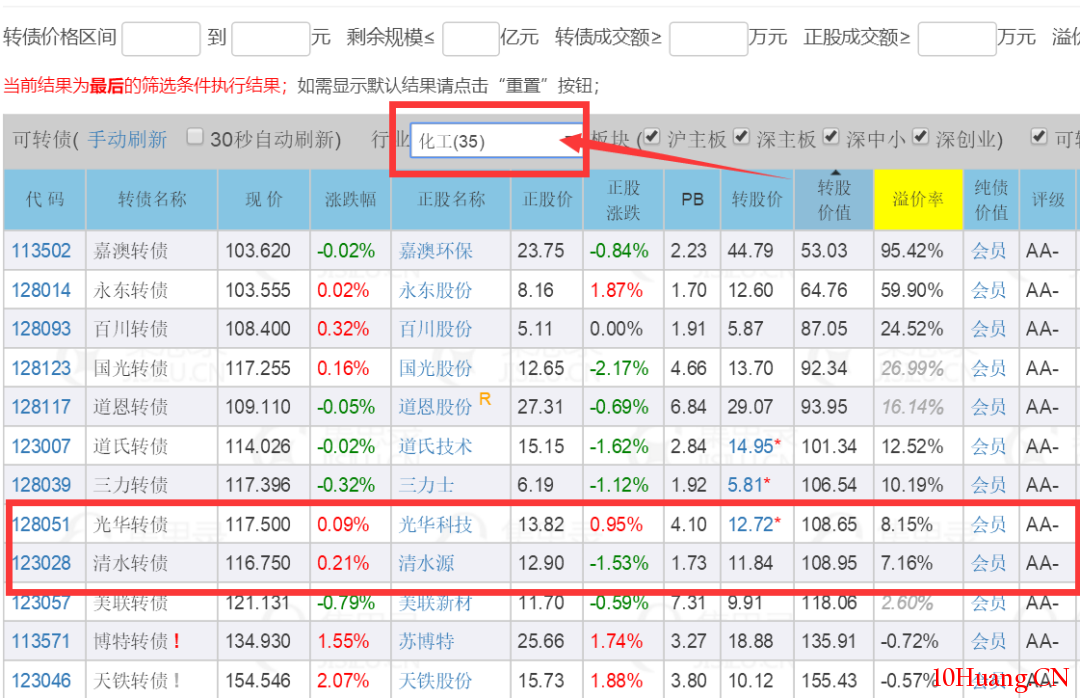1080x698 pixels.
Task: Focus the 正股成交额 minimum input field
Action: pyautogui.click(x=957, y=38)
